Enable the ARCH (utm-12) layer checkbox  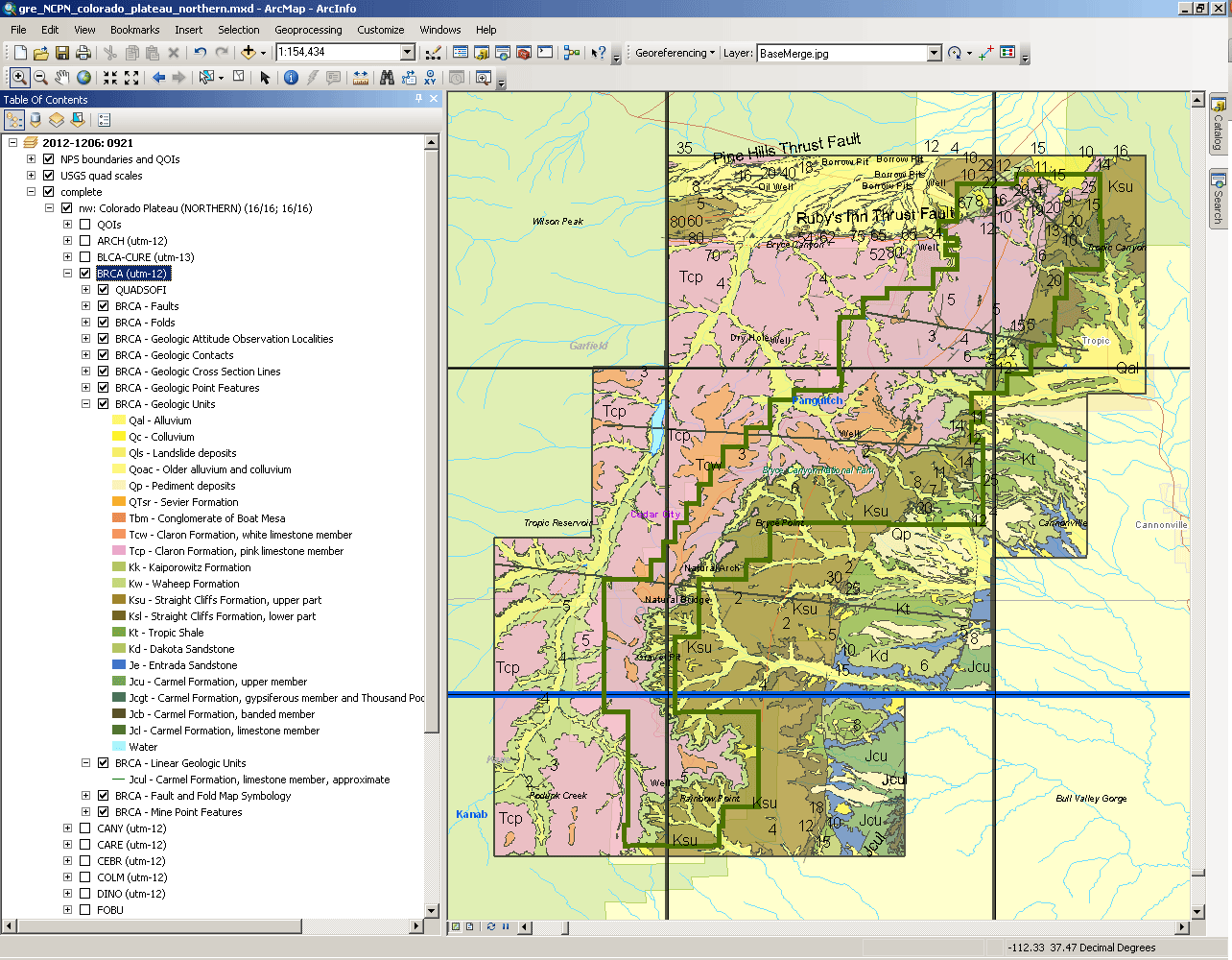tap(85, 241)
